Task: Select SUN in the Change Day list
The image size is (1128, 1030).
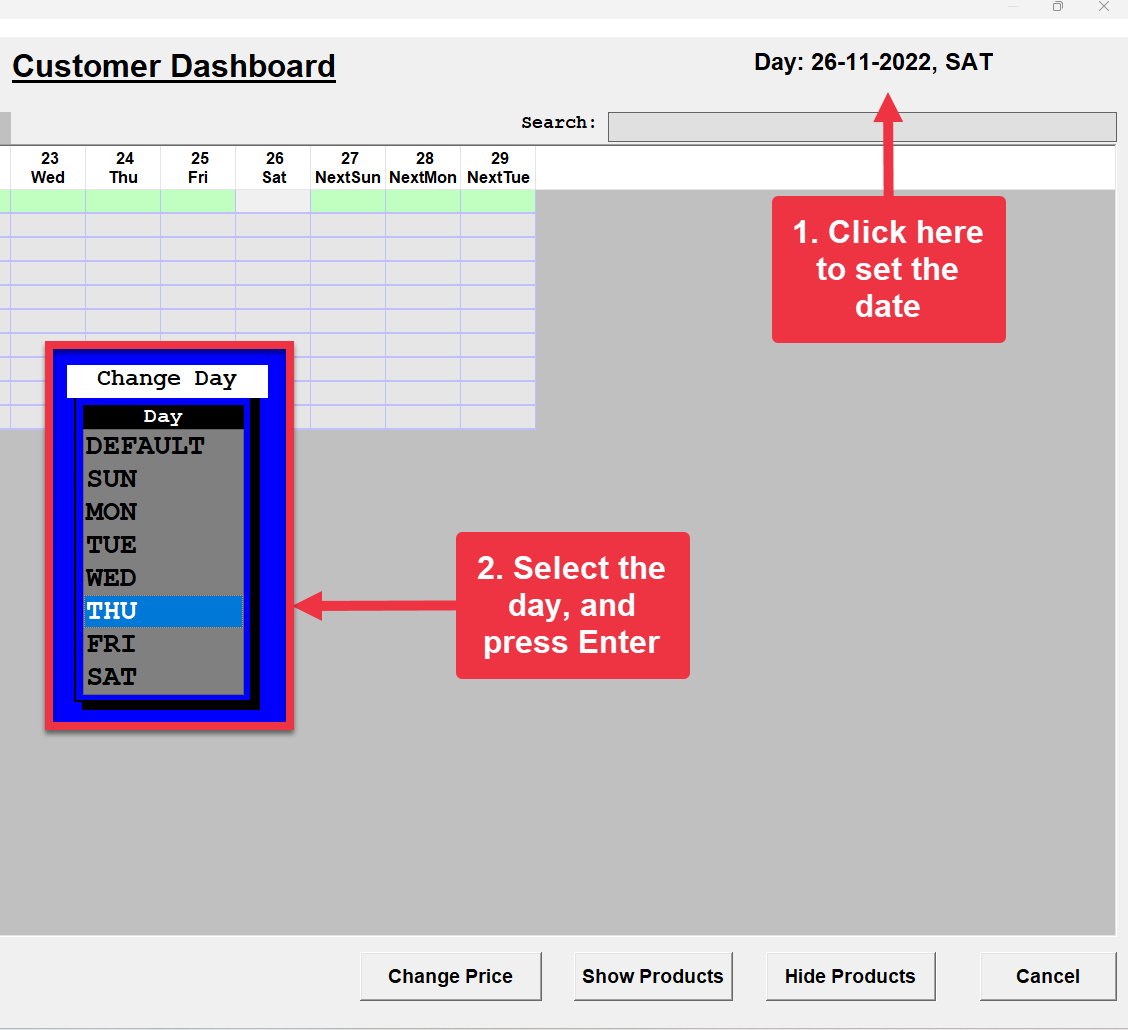Action: coord(163,479)
